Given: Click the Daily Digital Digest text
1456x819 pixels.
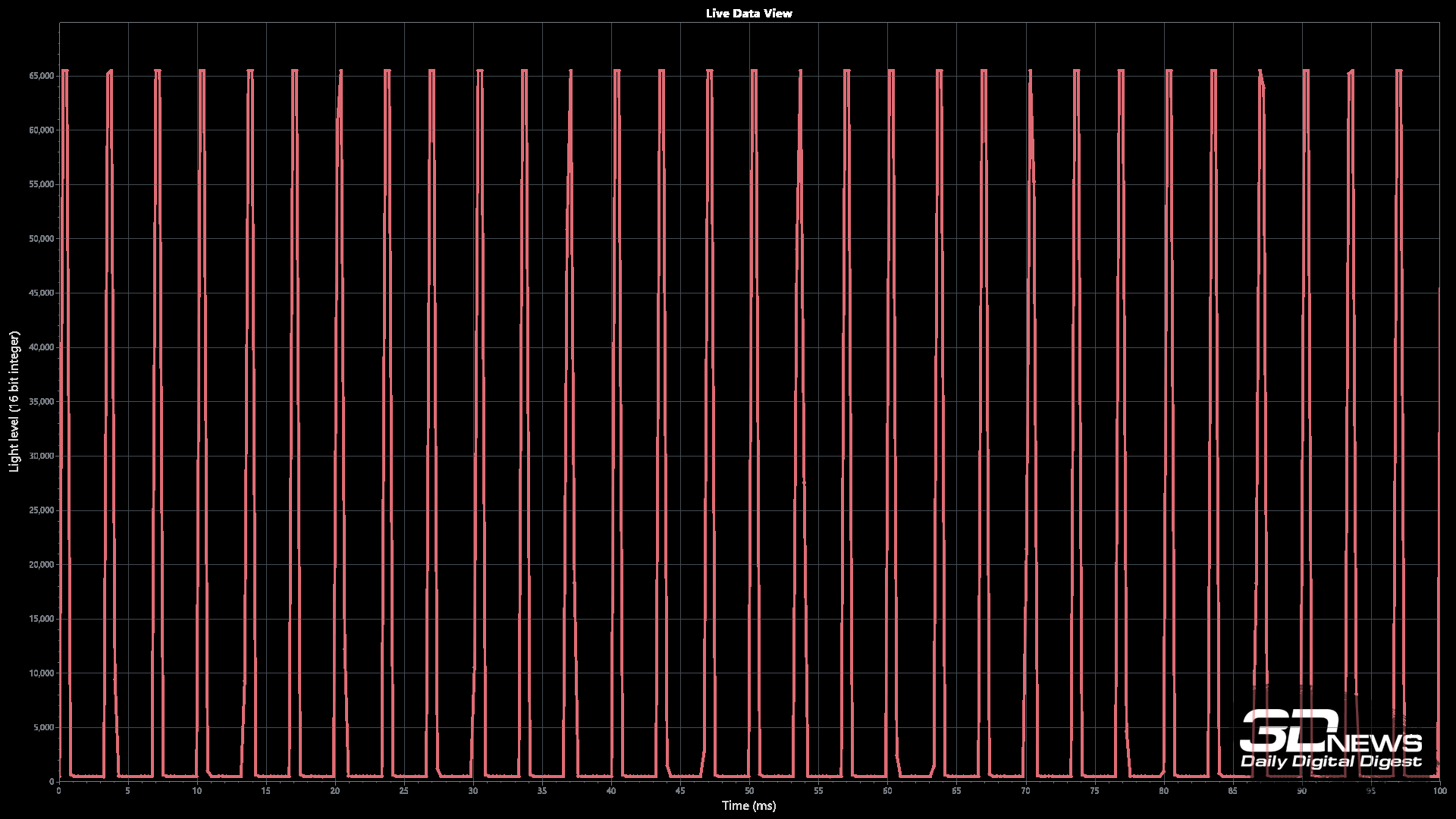Looking at the screenshot, I should [1331, 761].
